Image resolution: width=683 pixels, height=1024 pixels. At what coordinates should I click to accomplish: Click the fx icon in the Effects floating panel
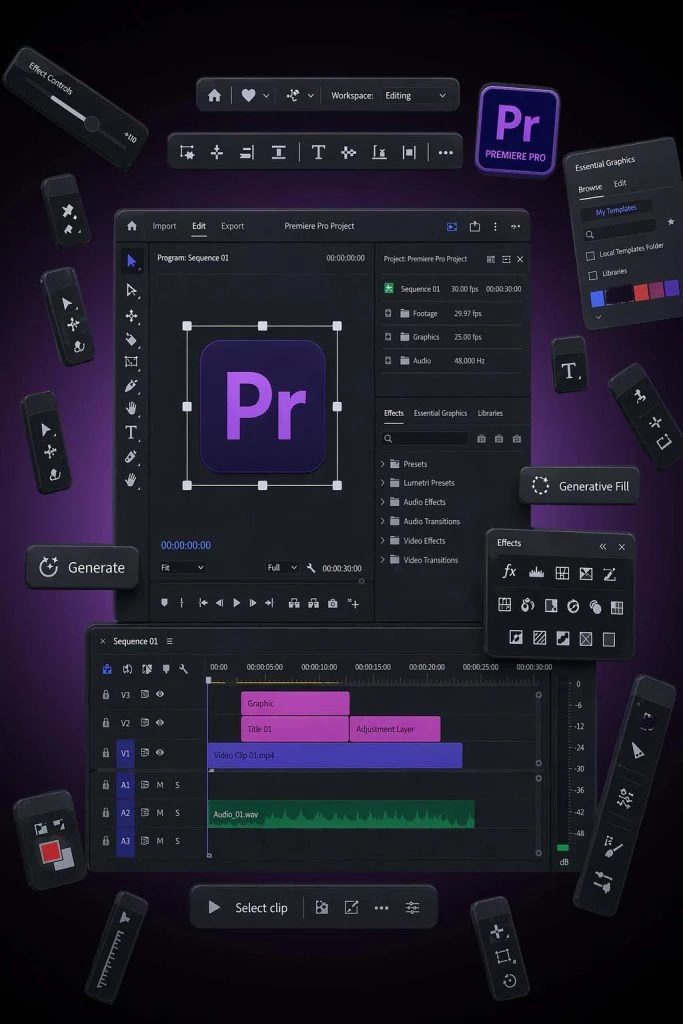(x=509, y=572)
